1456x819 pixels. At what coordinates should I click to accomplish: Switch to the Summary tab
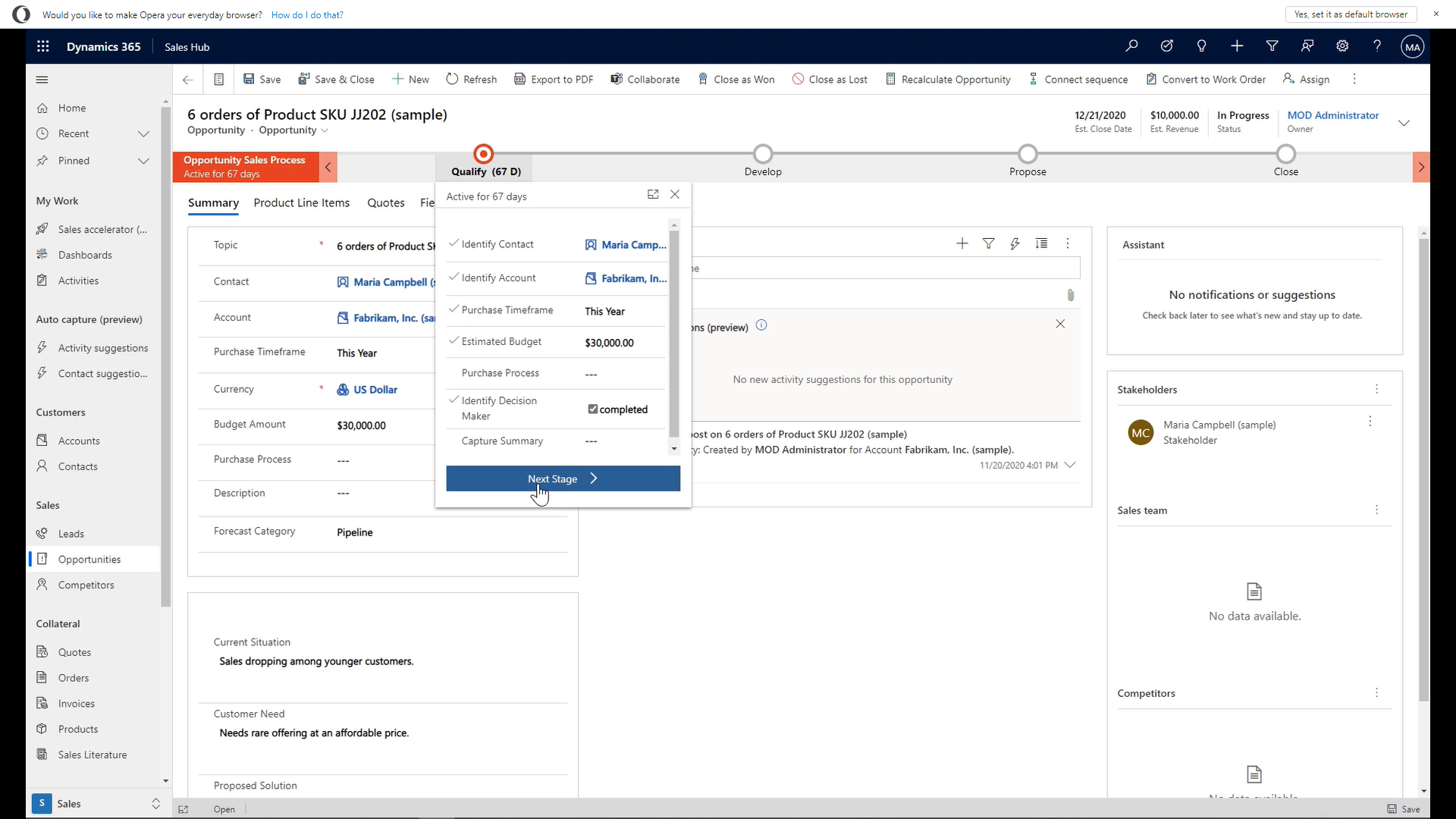[x=213, y=203]
